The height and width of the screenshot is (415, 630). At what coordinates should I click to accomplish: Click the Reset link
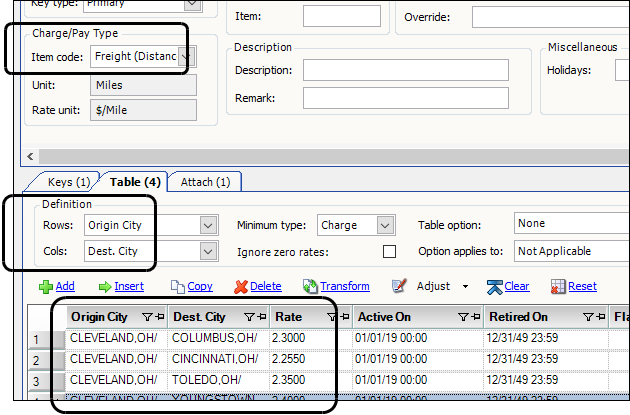(583, 286)
